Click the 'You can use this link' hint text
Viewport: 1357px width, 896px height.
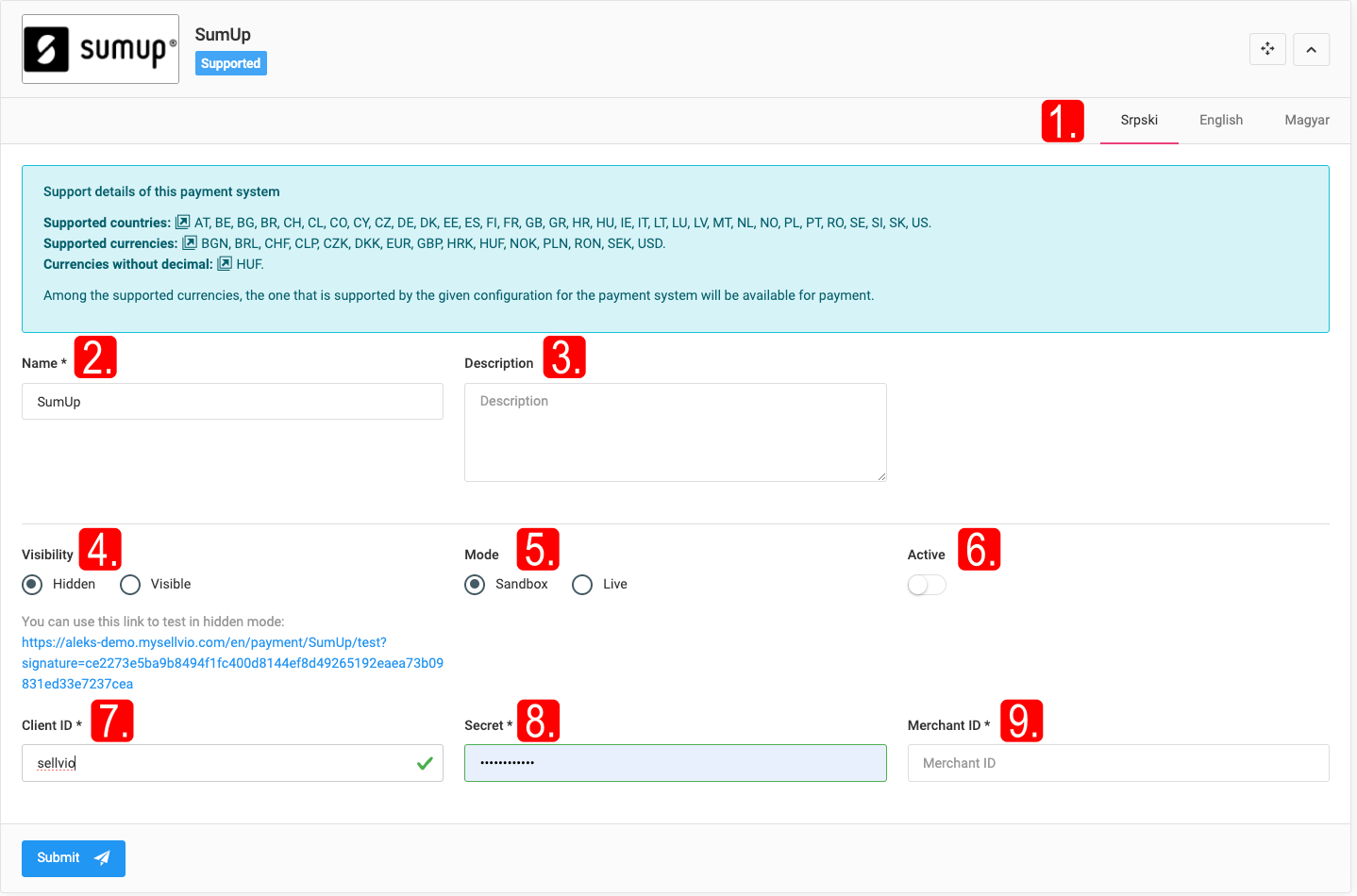click(x=153, y=622)
